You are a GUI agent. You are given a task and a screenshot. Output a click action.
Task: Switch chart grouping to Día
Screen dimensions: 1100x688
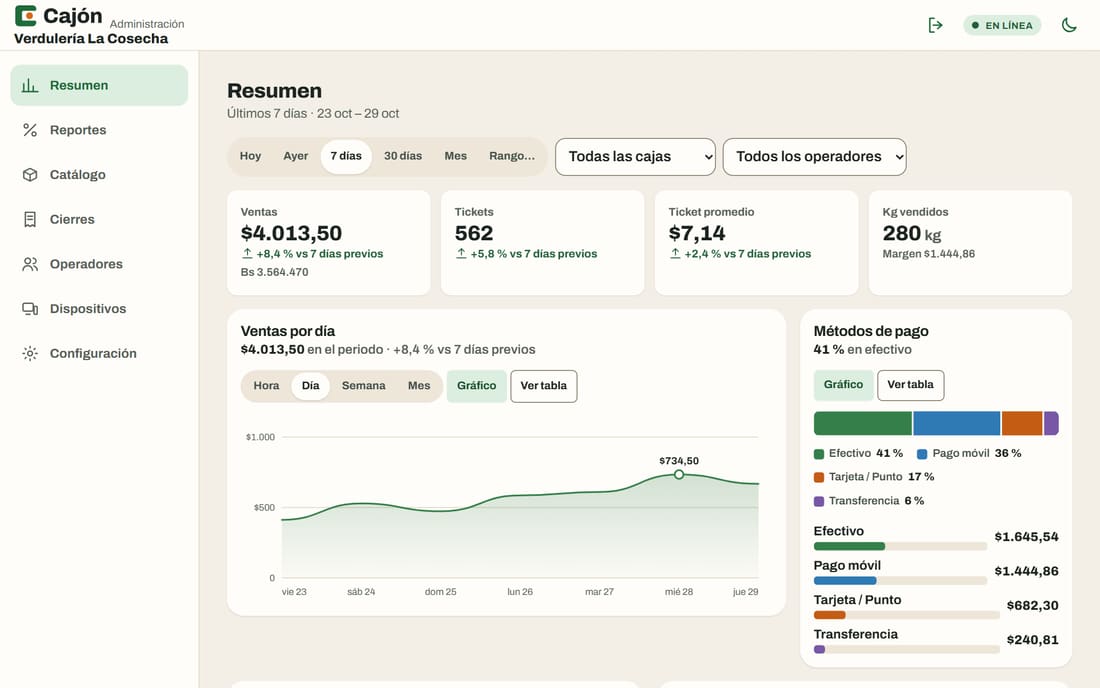[x=310, y=386]
